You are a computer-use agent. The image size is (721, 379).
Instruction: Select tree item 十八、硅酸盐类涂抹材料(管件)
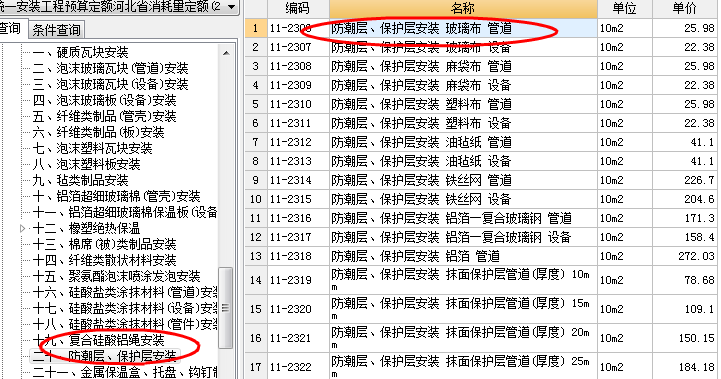[x=125, y=324]
